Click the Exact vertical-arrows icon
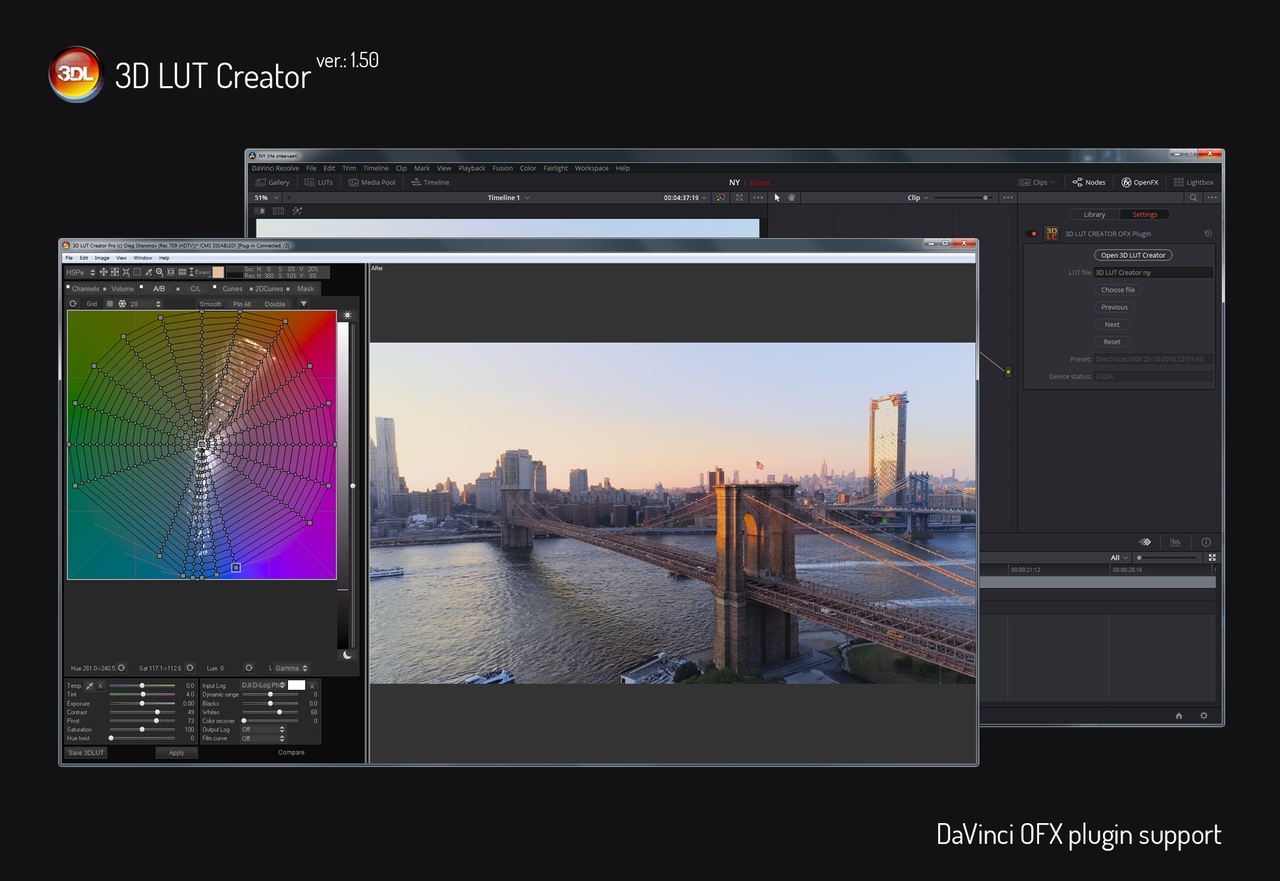 [191, 272]
